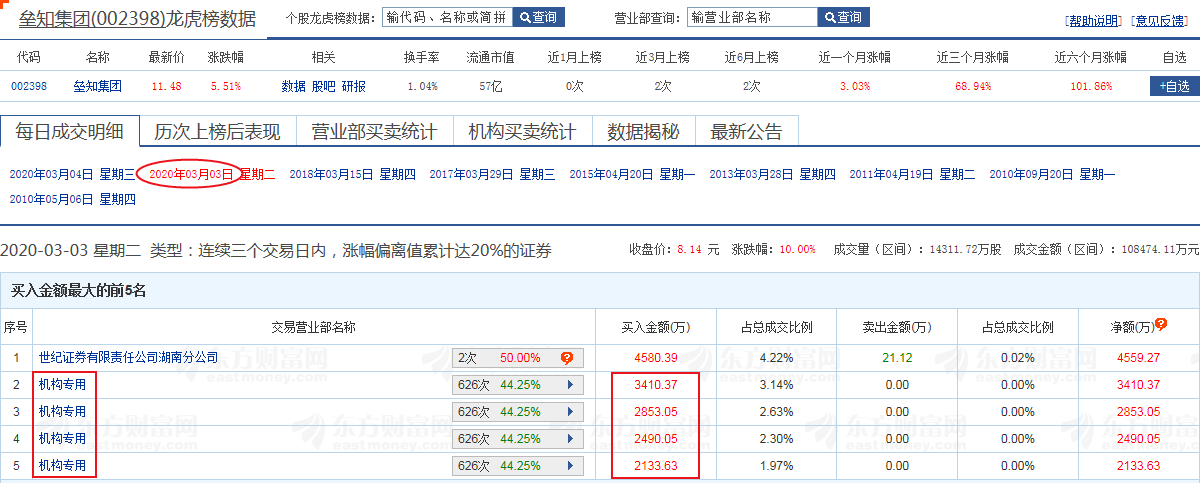Image resolution: width=1202 pixels, height=483 pixels.
Task: Click net value 4559.27 in row 1
Action: (1138, 357)
